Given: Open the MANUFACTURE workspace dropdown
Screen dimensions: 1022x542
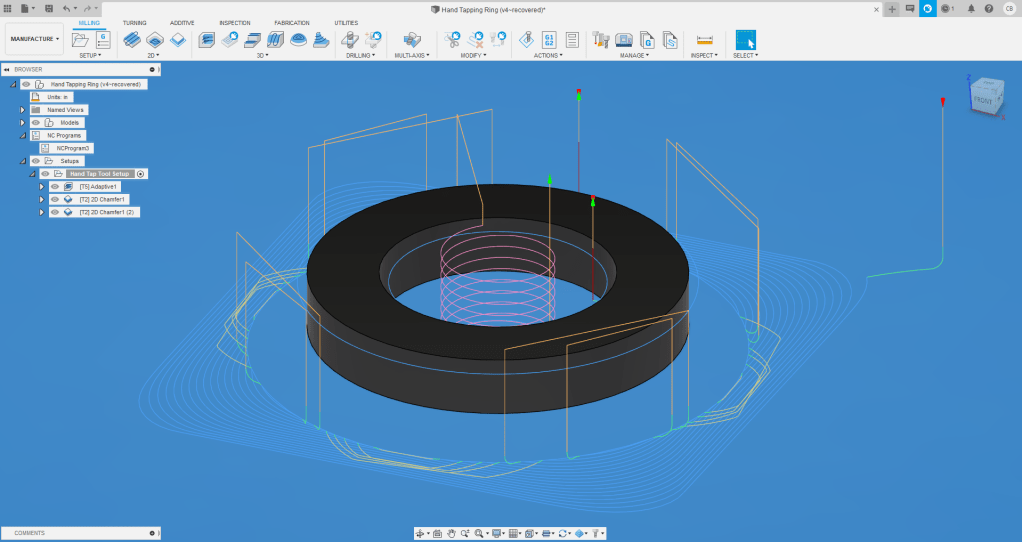Looking at the screenshot, I should (x=34, y=39).
